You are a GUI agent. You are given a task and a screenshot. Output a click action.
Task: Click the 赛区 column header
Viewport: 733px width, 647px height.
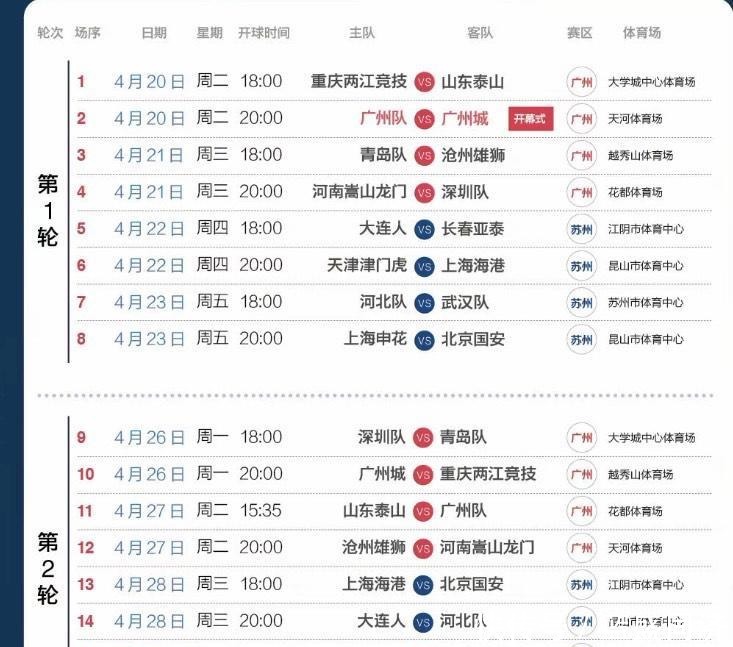click(580, 33)
